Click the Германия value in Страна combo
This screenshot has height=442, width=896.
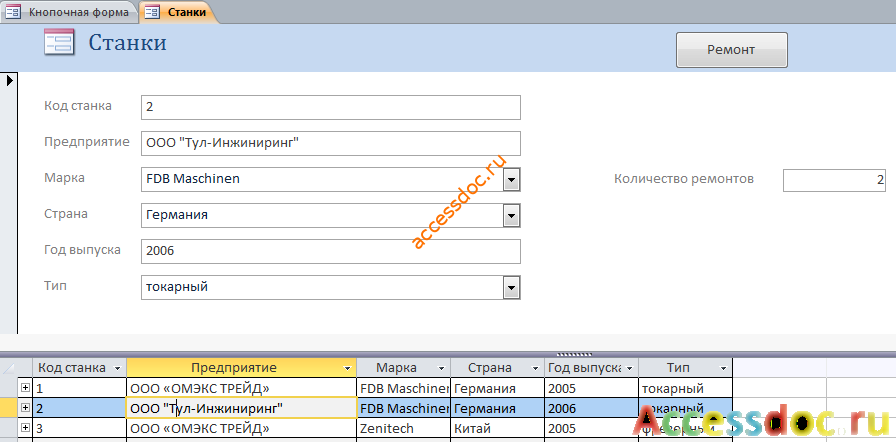coord(177,215)
